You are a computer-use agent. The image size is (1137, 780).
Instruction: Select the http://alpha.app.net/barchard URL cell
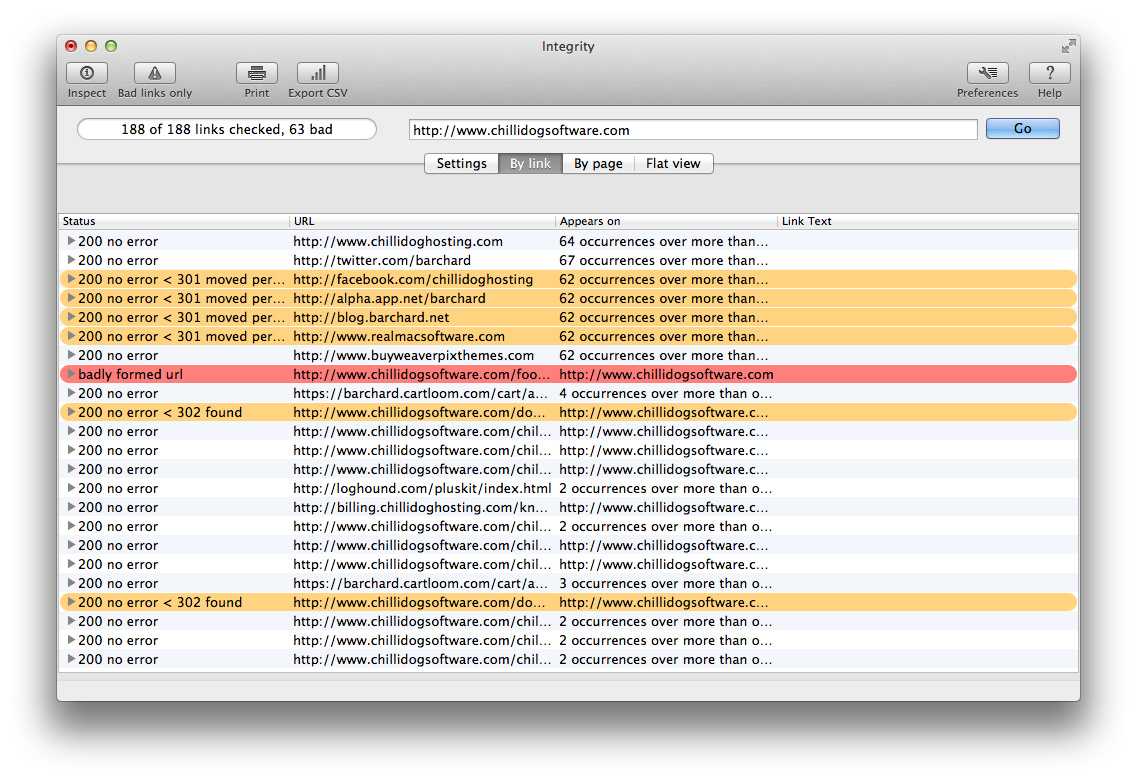[x=389, y=298]
